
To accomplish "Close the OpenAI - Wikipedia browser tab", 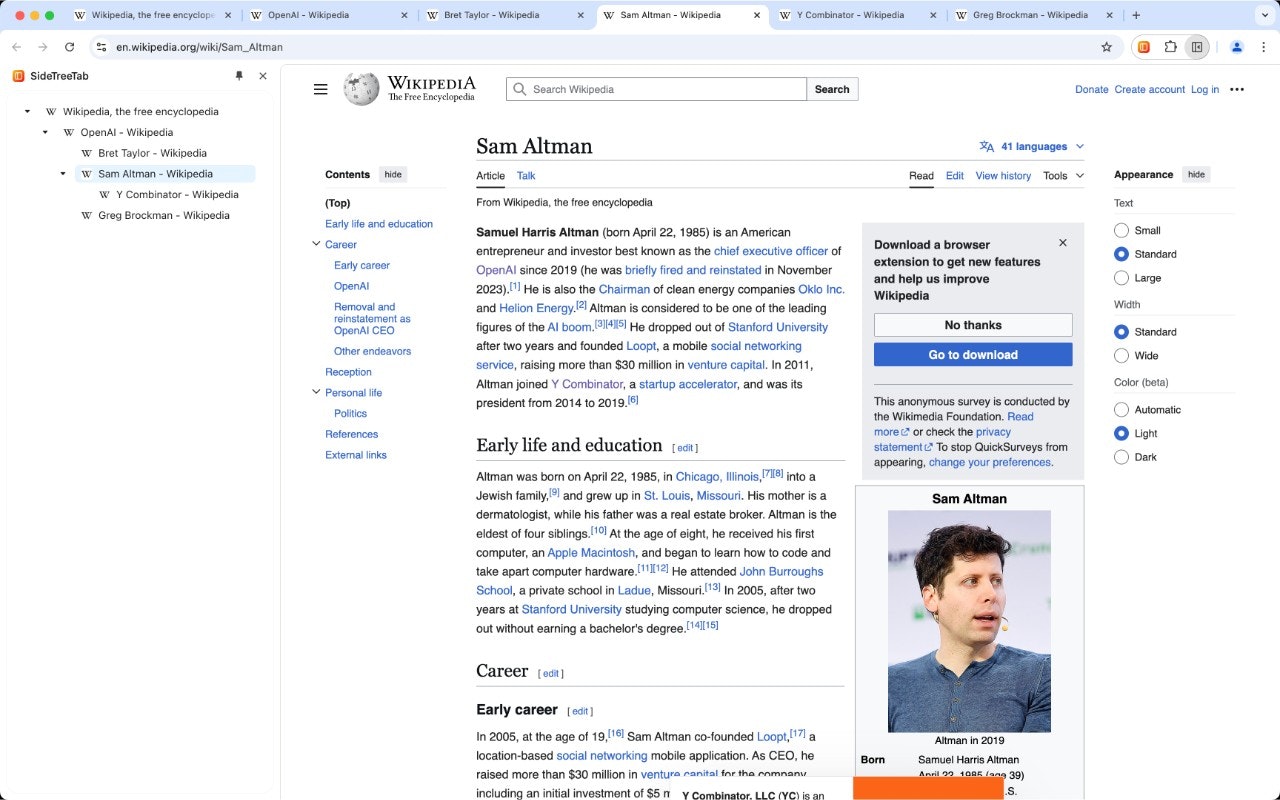I will pos(404,15).
